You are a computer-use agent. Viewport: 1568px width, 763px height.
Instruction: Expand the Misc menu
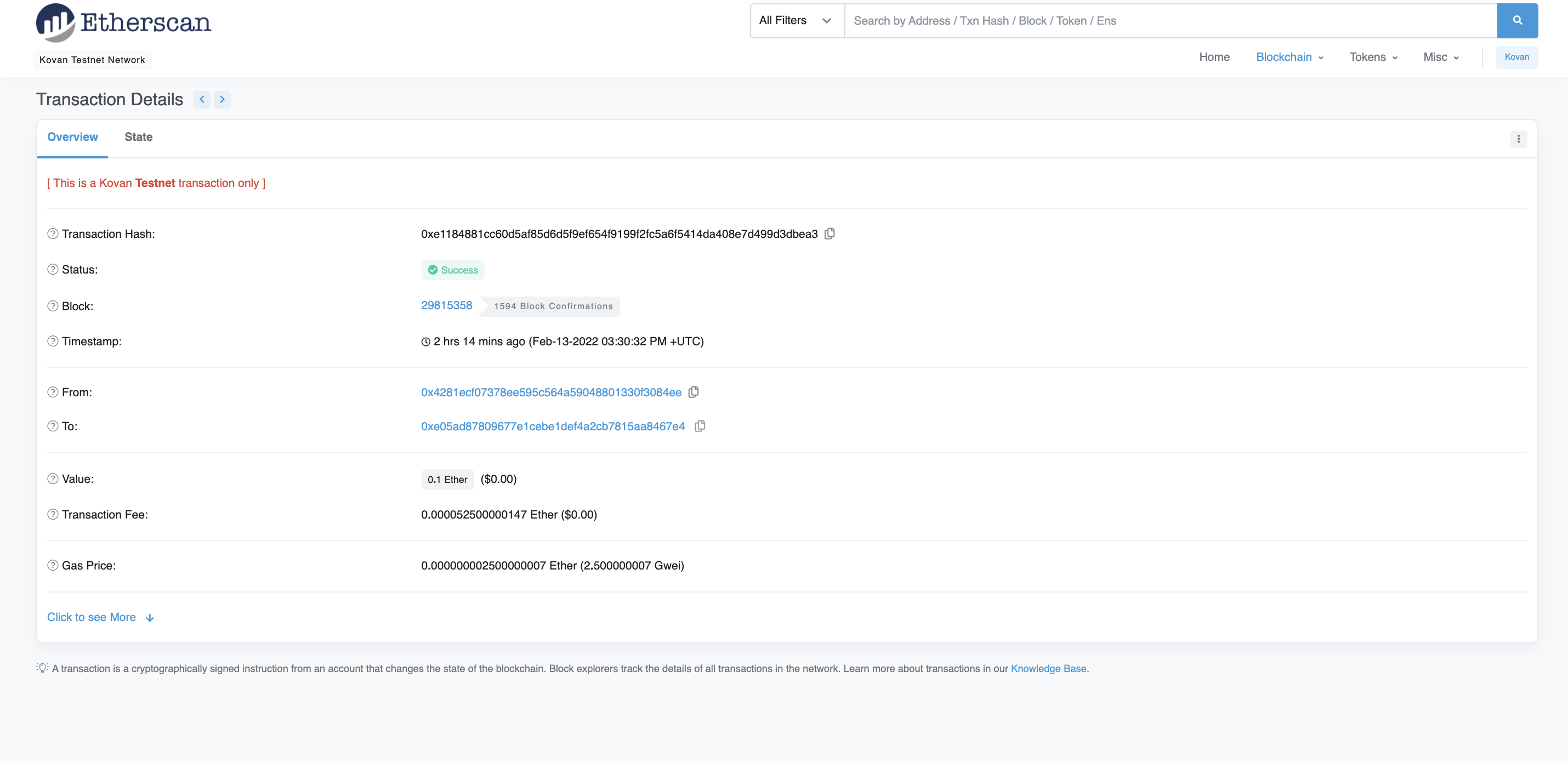[x=1440, y=57]
